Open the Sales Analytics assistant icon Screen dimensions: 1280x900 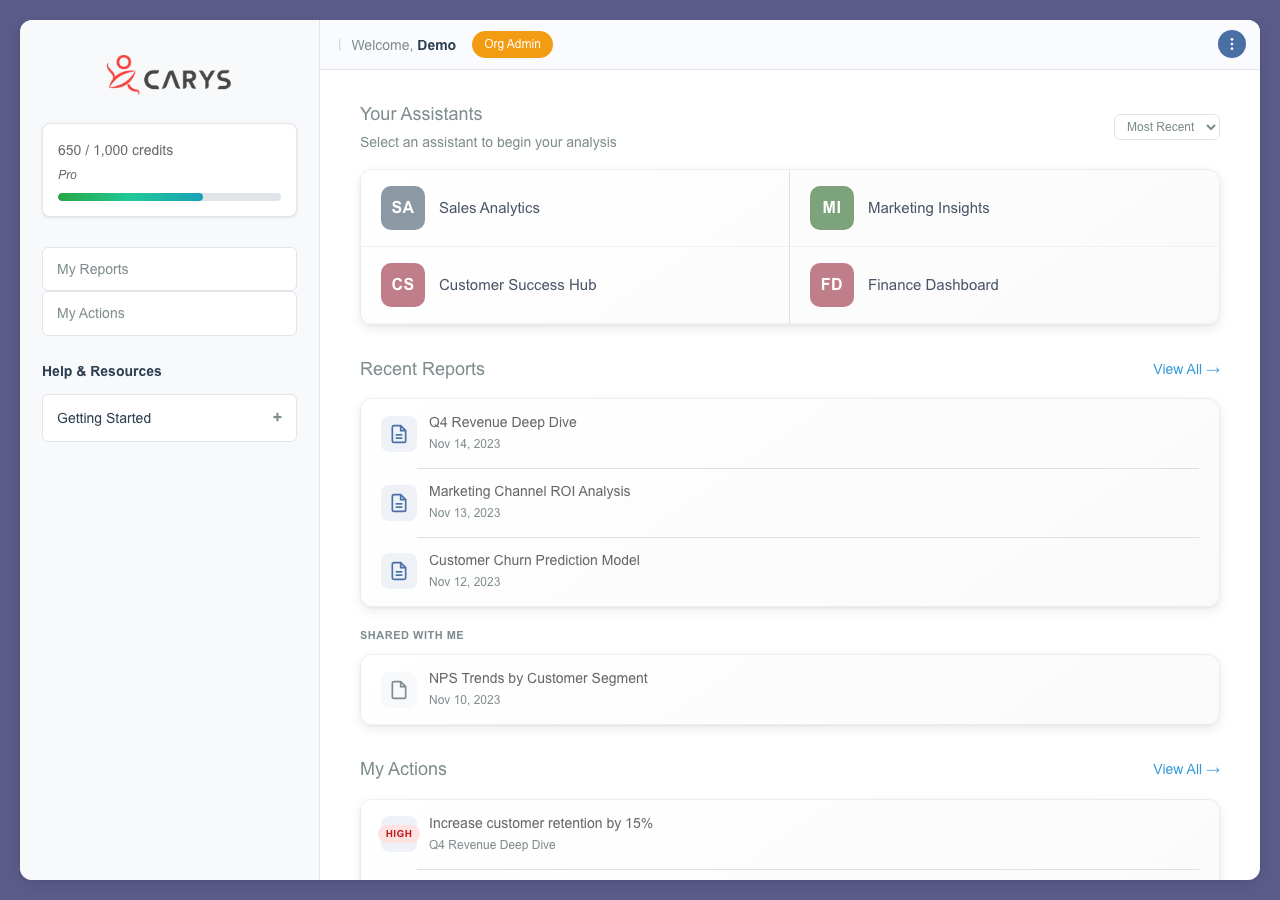(x=402, y=207)
